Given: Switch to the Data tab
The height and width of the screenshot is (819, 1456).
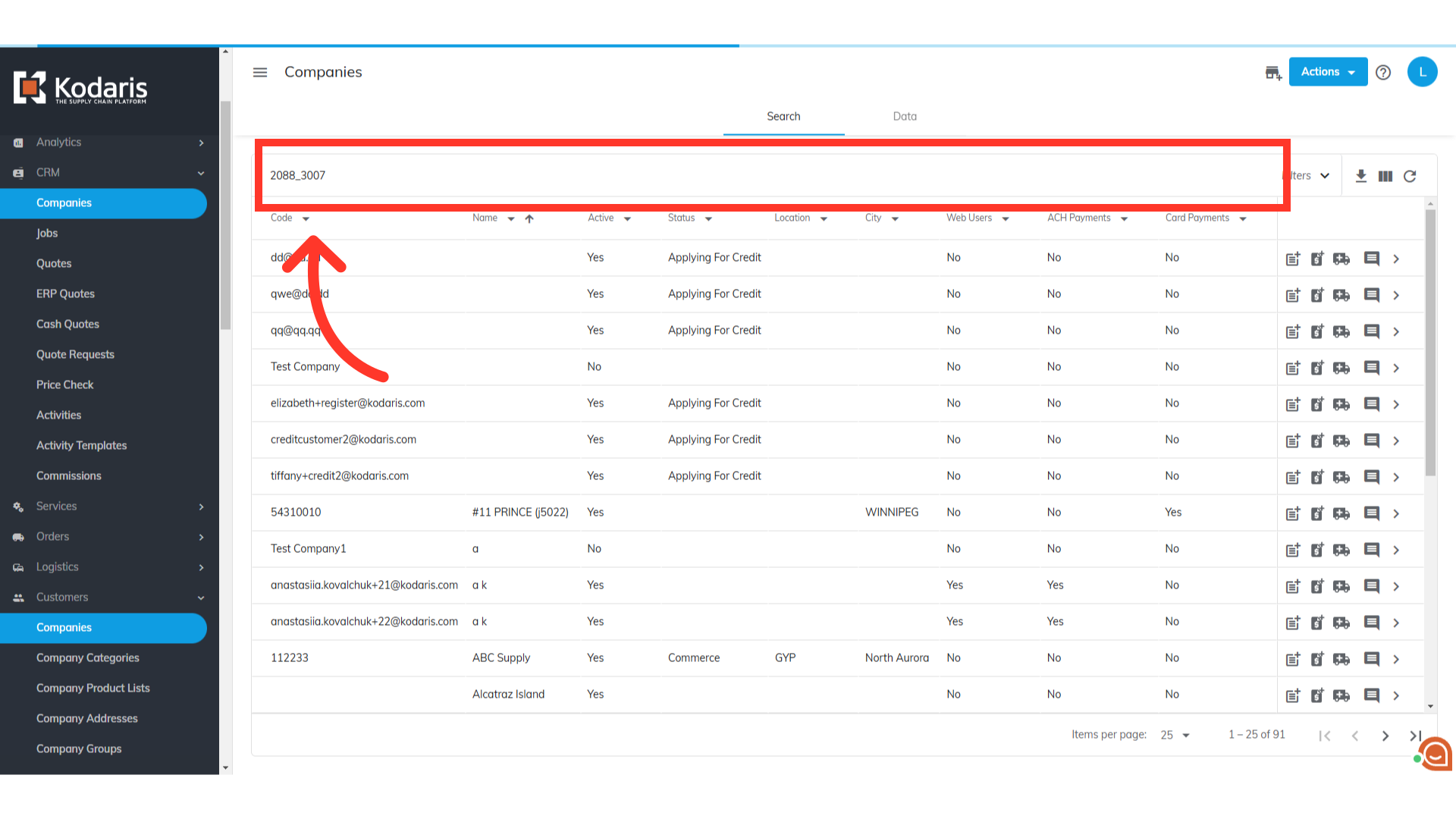Looking at the screenshot, I should point(905,116).
